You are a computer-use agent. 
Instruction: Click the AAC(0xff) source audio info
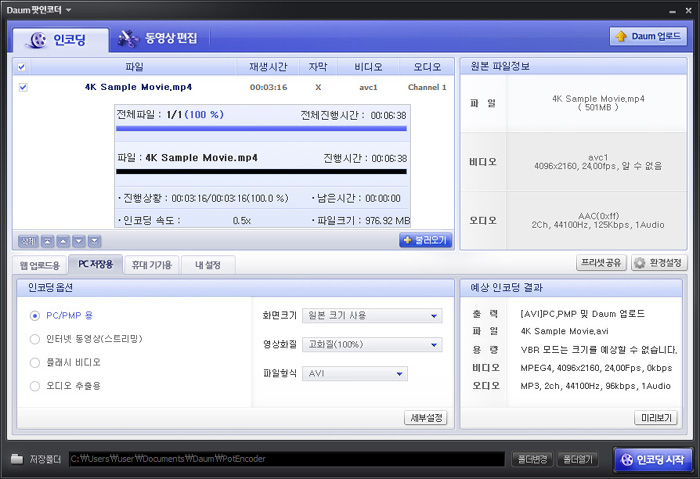pos(598,216)
